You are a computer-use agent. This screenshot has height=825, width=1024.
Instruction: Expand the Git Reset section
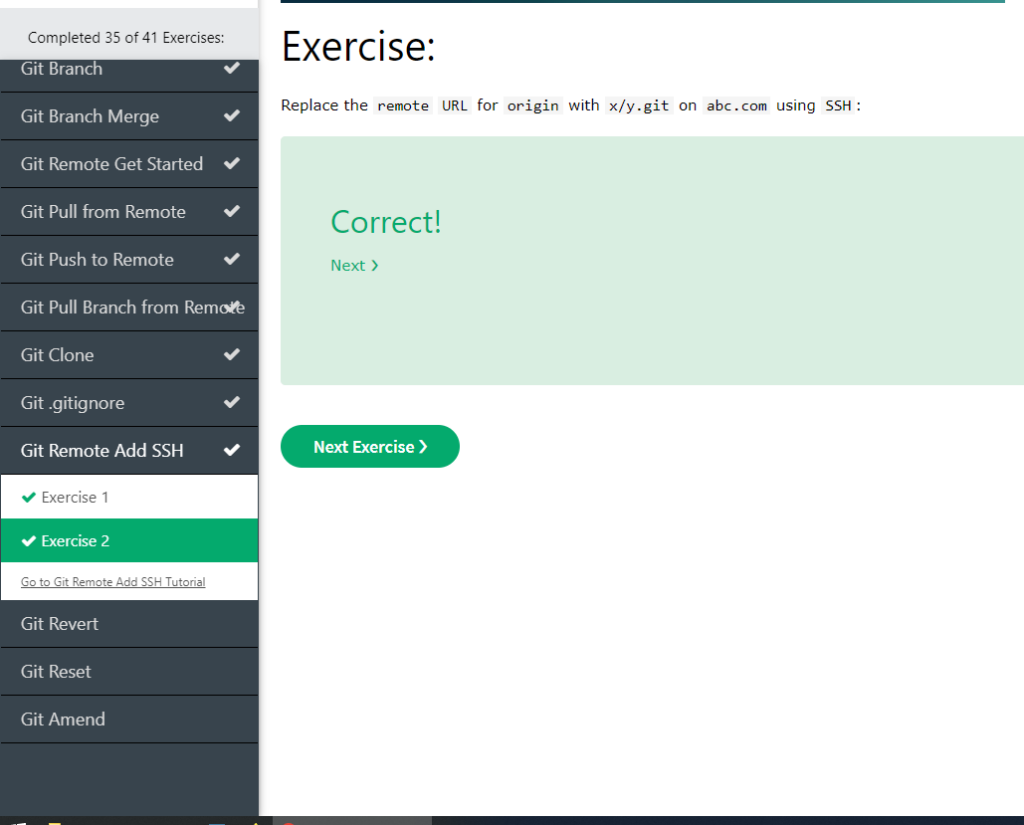[129, 671]
